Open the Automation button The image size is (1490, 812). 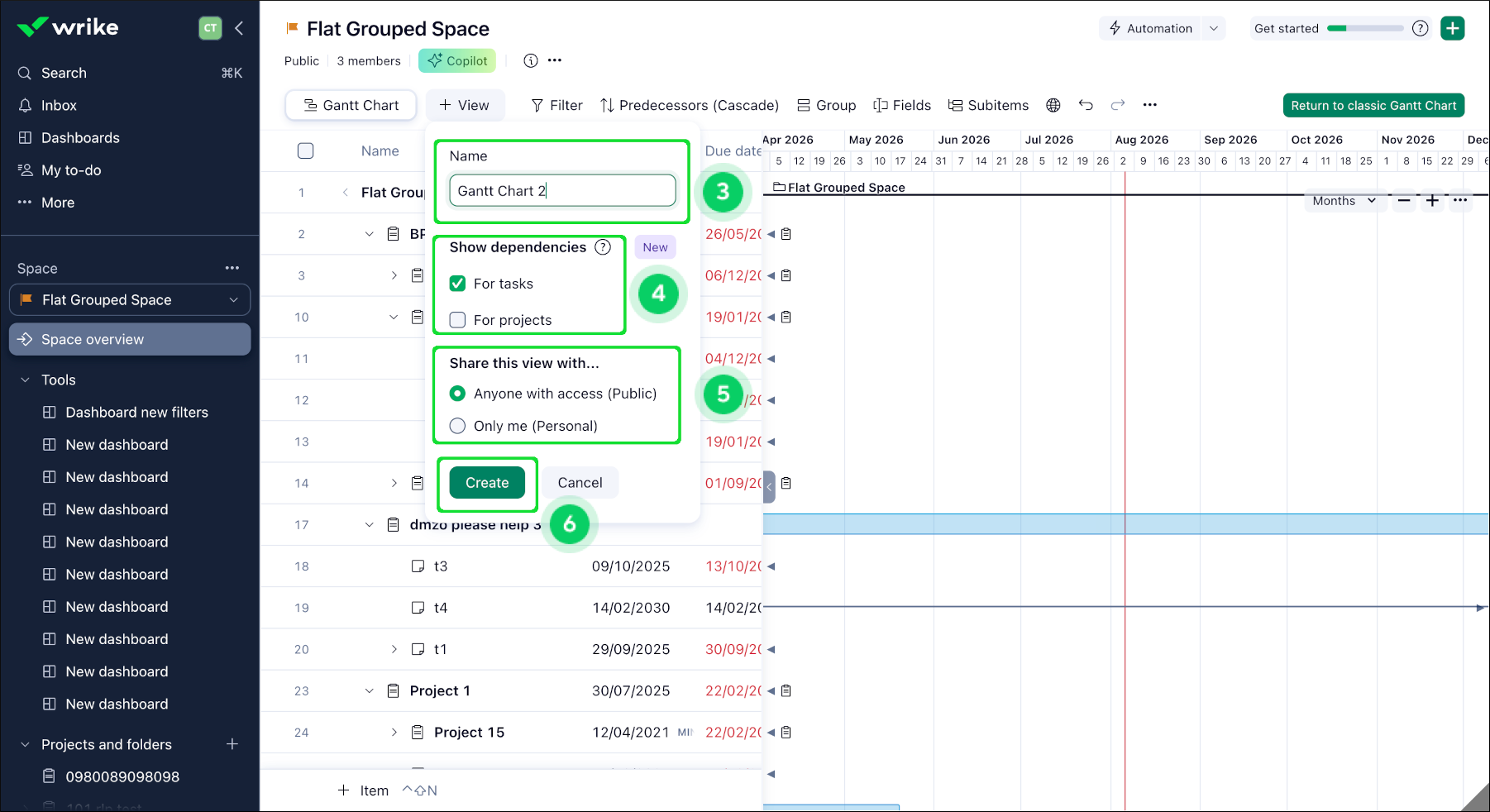click(1151, 28)
